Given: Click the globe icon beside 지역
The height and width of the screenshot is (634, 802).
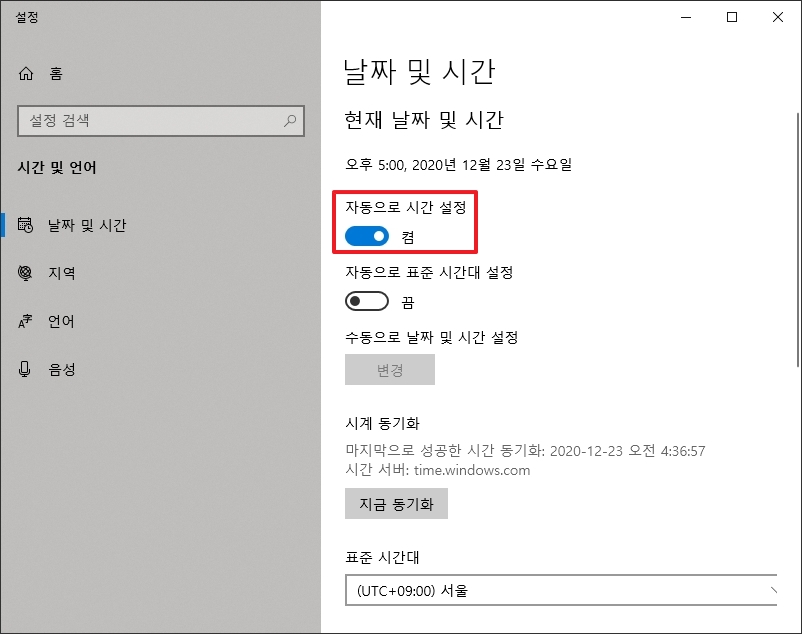Looking at the screenshot, I should (25, 273).
